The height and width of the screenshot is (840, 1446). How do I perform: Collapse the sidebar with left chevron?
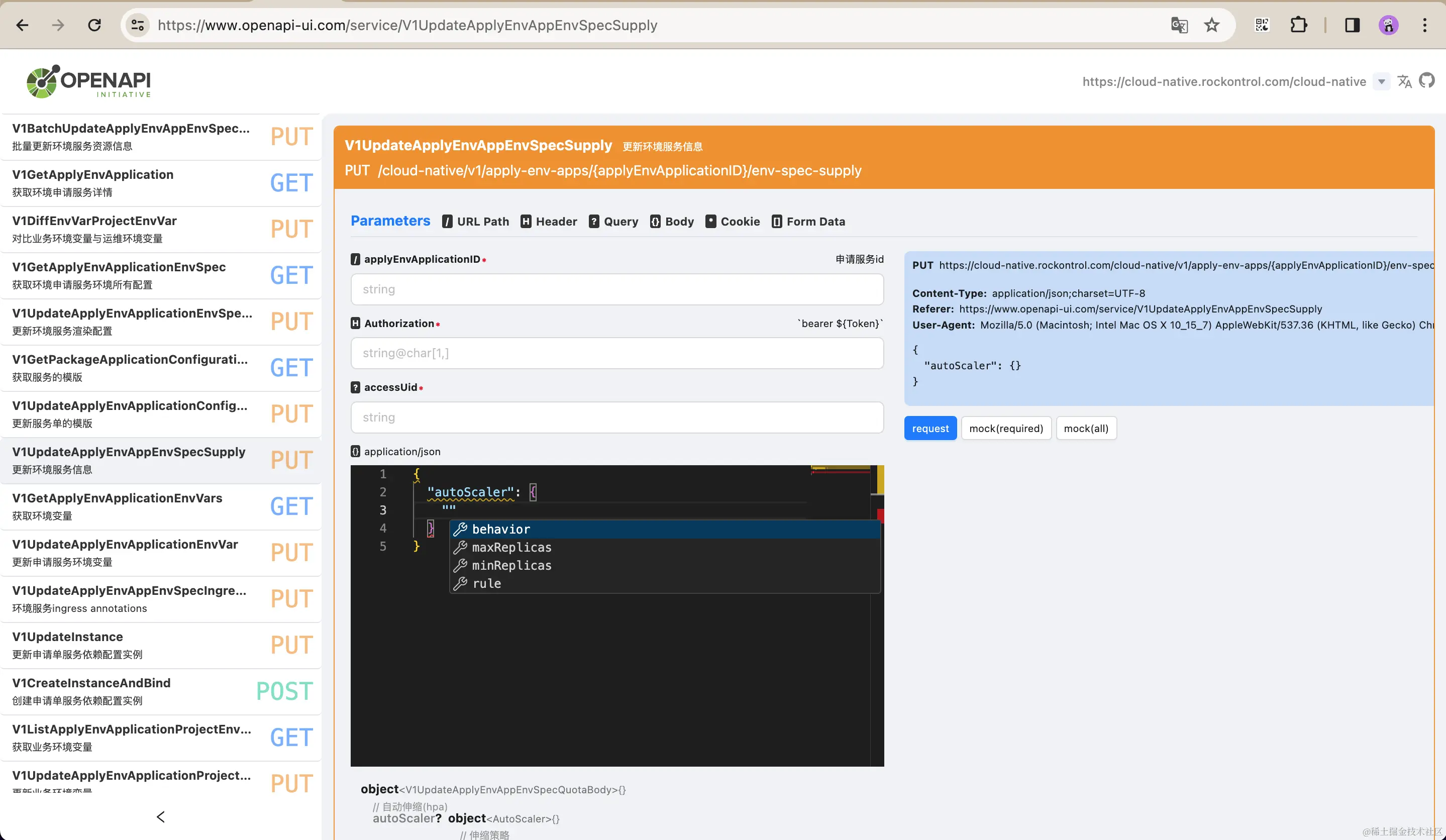pos(161,816)
